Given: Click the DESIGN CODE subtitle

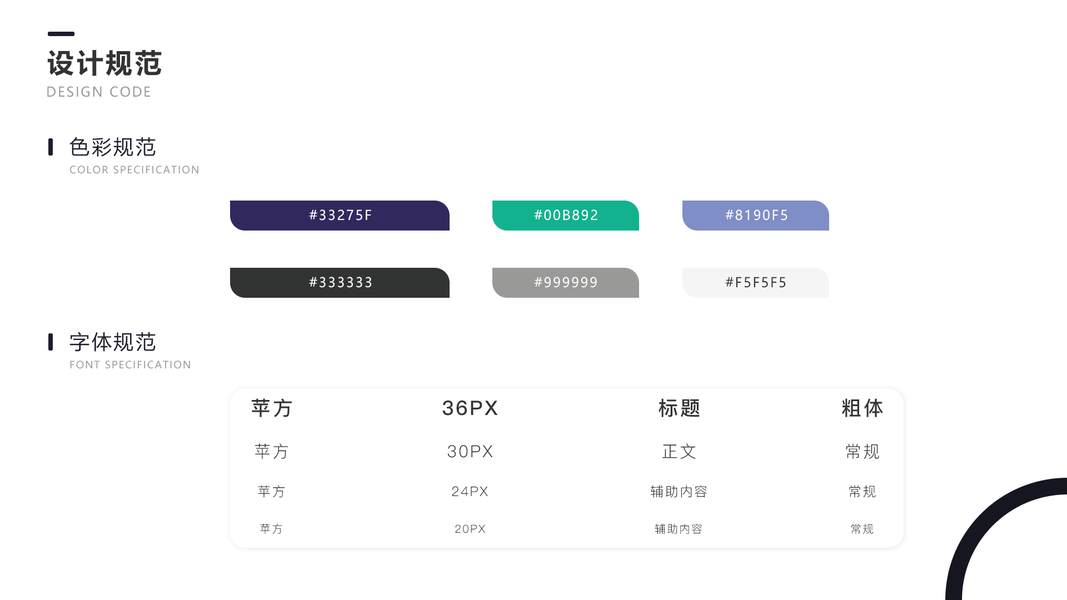Looking at the screenshot, I should point(99,92).
